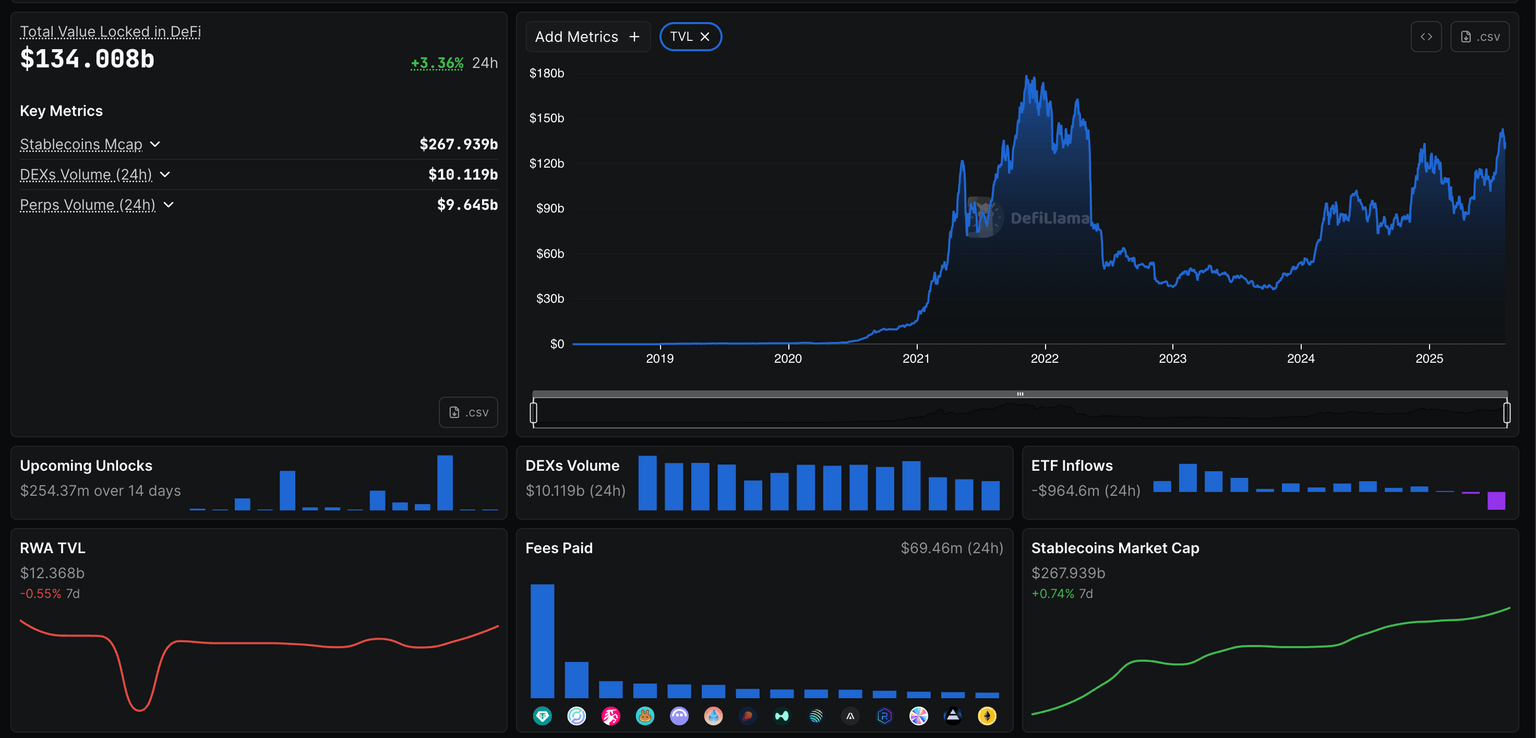Open the Upcoming Unlocks card
The width and height of the screenshot is (1536, 738).
[86, 466]
